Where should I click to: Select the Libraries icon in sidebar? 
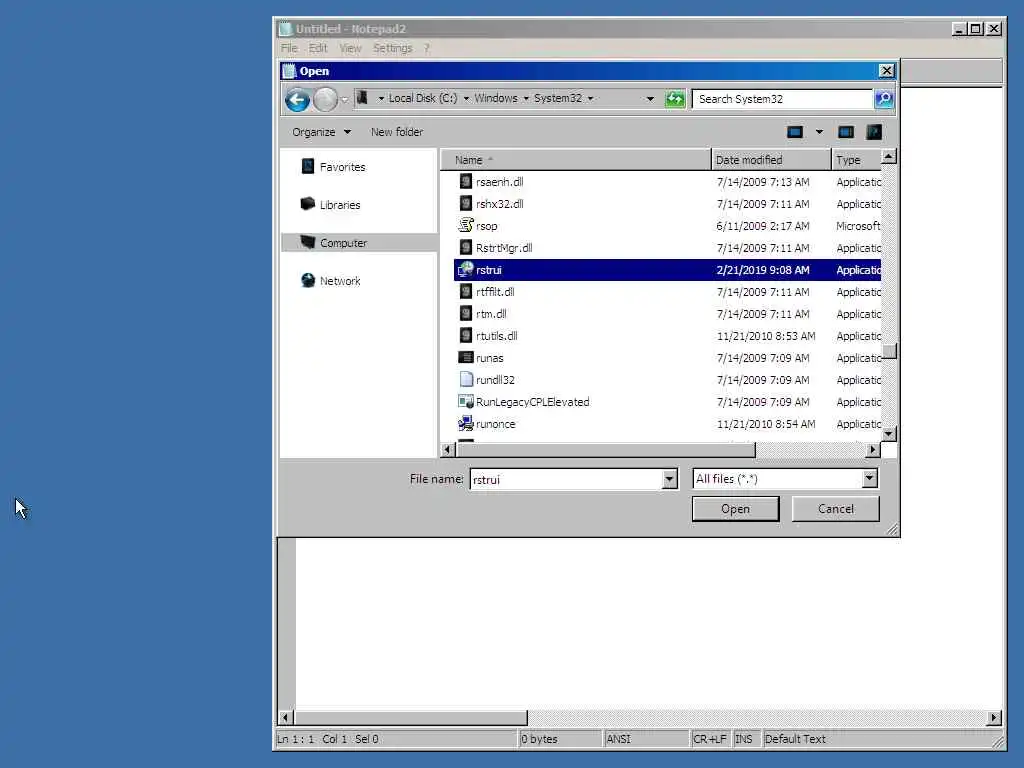[308, 204]
